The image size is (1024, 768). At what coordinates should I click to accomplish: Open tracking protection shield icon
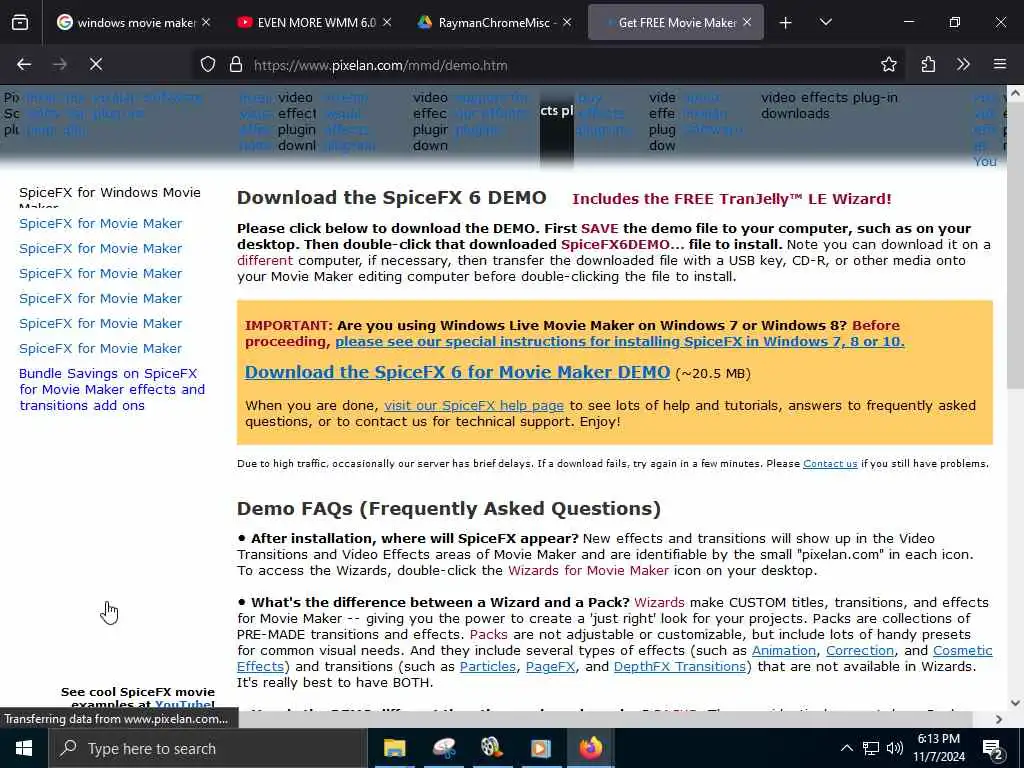pyautogui.click(x=208, y=65)
